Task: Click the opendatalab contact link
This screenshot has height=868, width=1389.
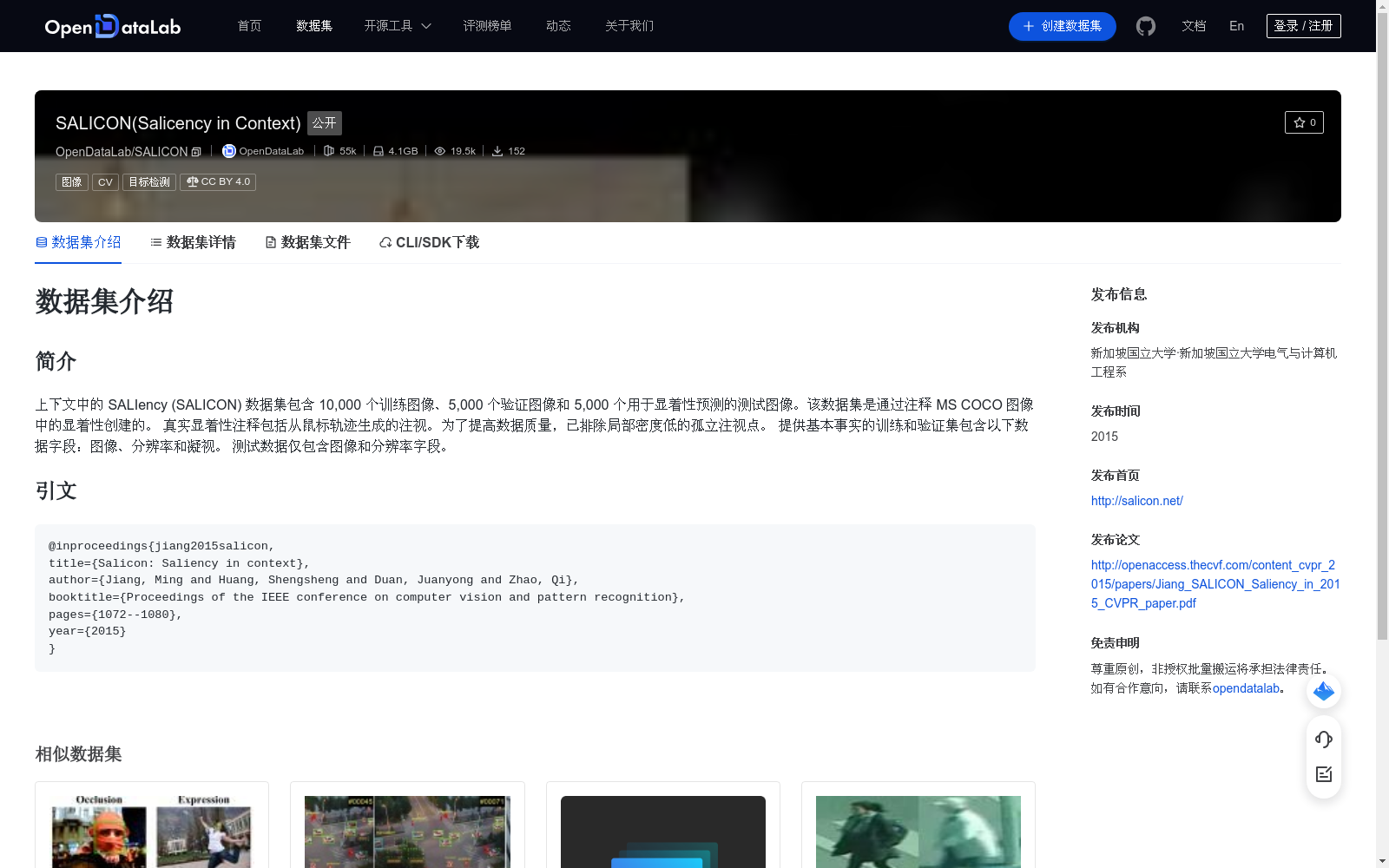Action: pos(1246,688)
